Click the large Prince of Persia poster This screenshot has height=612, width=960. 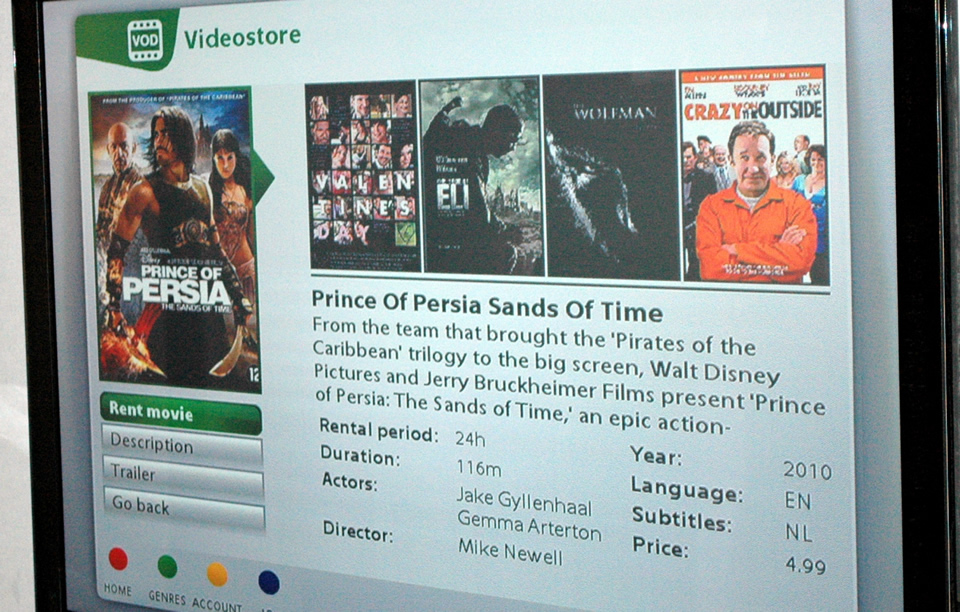(x=174, y=240)
